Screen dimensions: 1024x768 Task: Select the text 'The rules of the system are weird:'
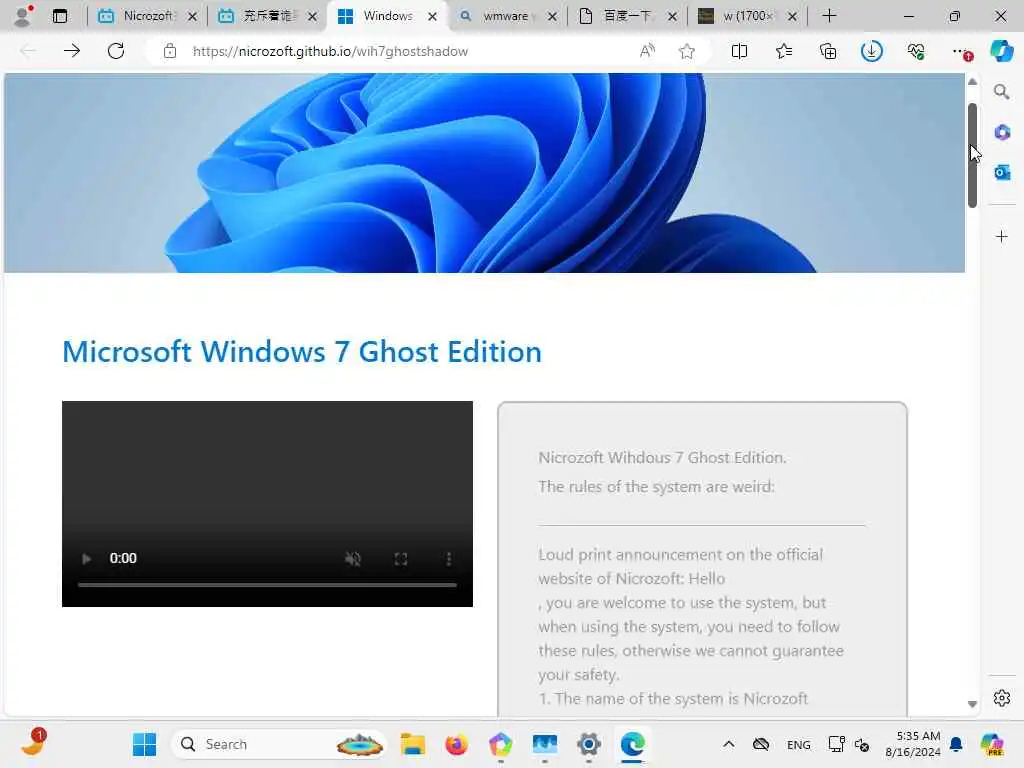point(656,487)
